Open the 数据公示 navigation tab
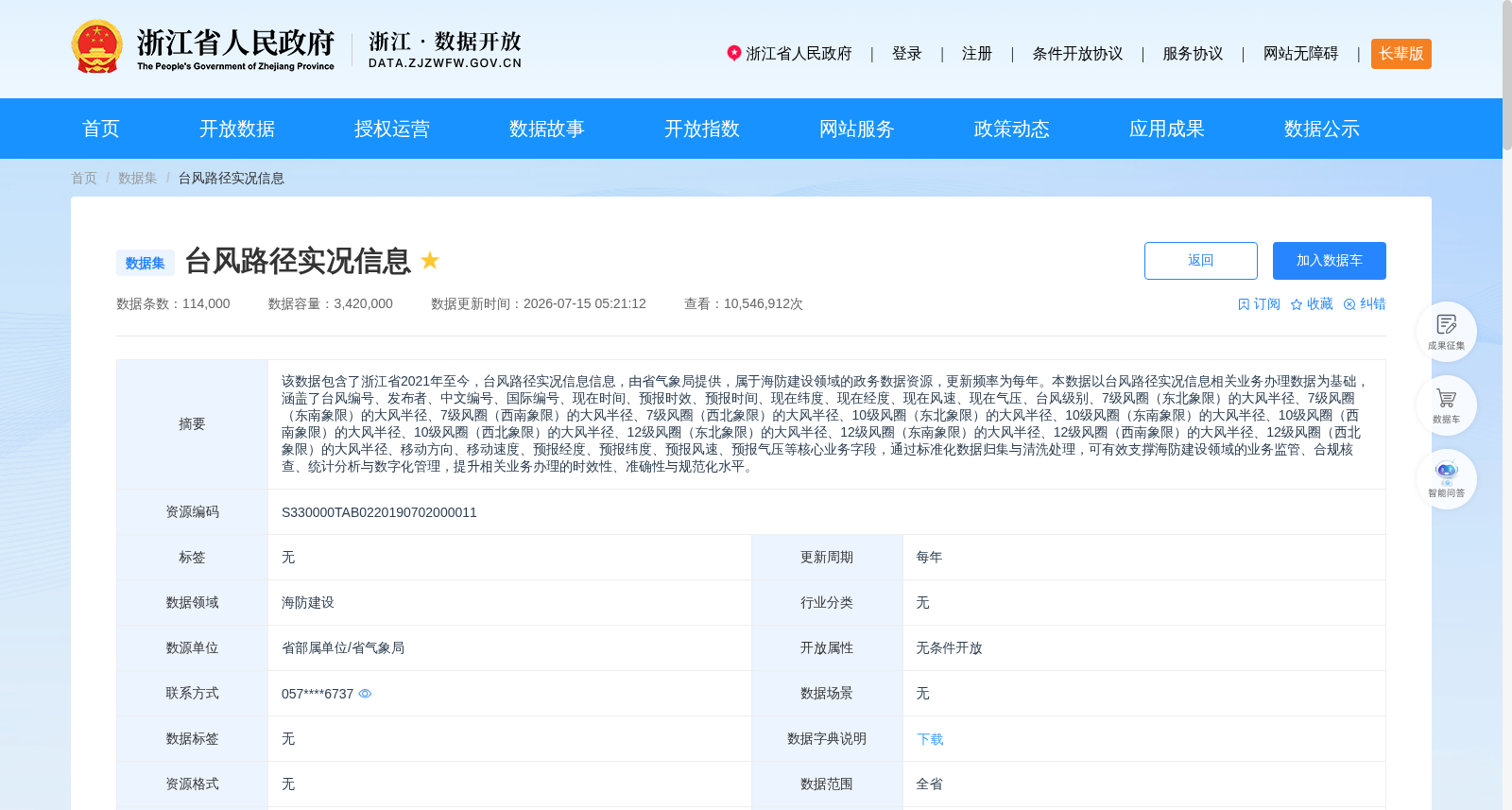This screenshot has height=810, width=1512. 1322,129
